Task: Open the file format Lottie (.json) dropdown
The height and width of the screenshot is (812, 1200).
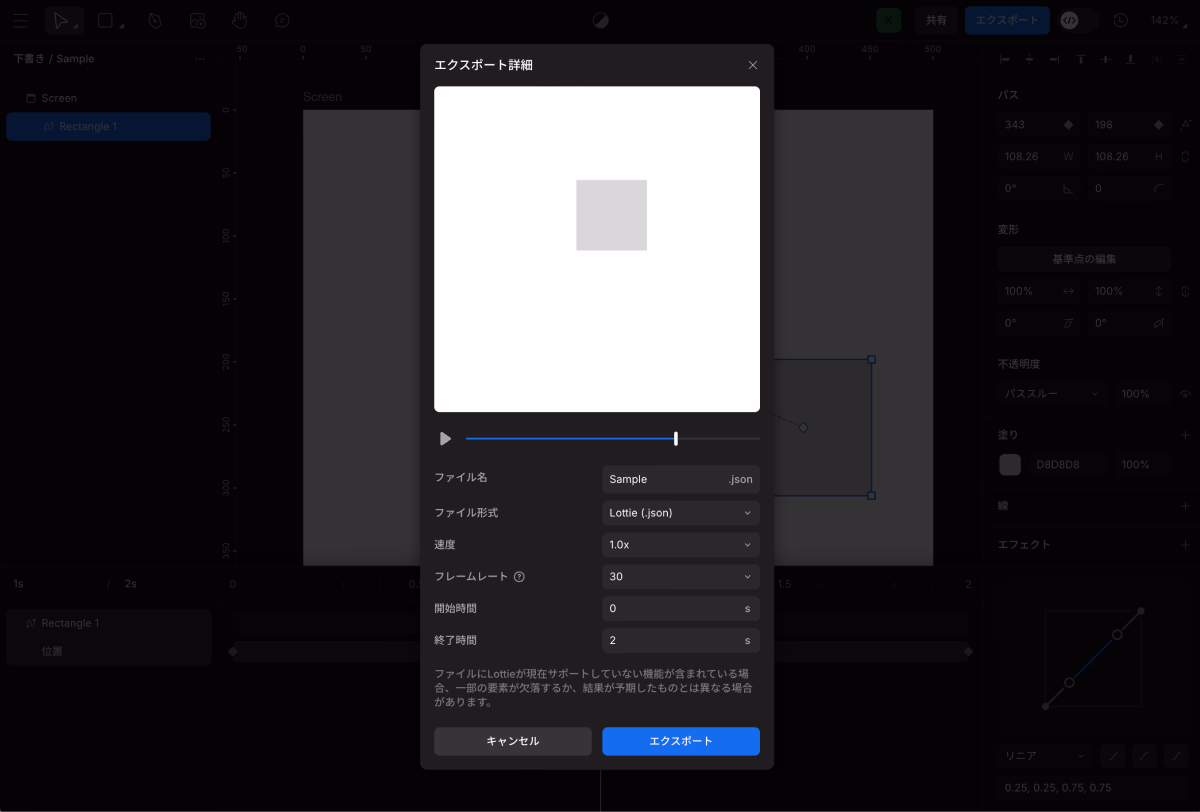Action: pos(680,513)
